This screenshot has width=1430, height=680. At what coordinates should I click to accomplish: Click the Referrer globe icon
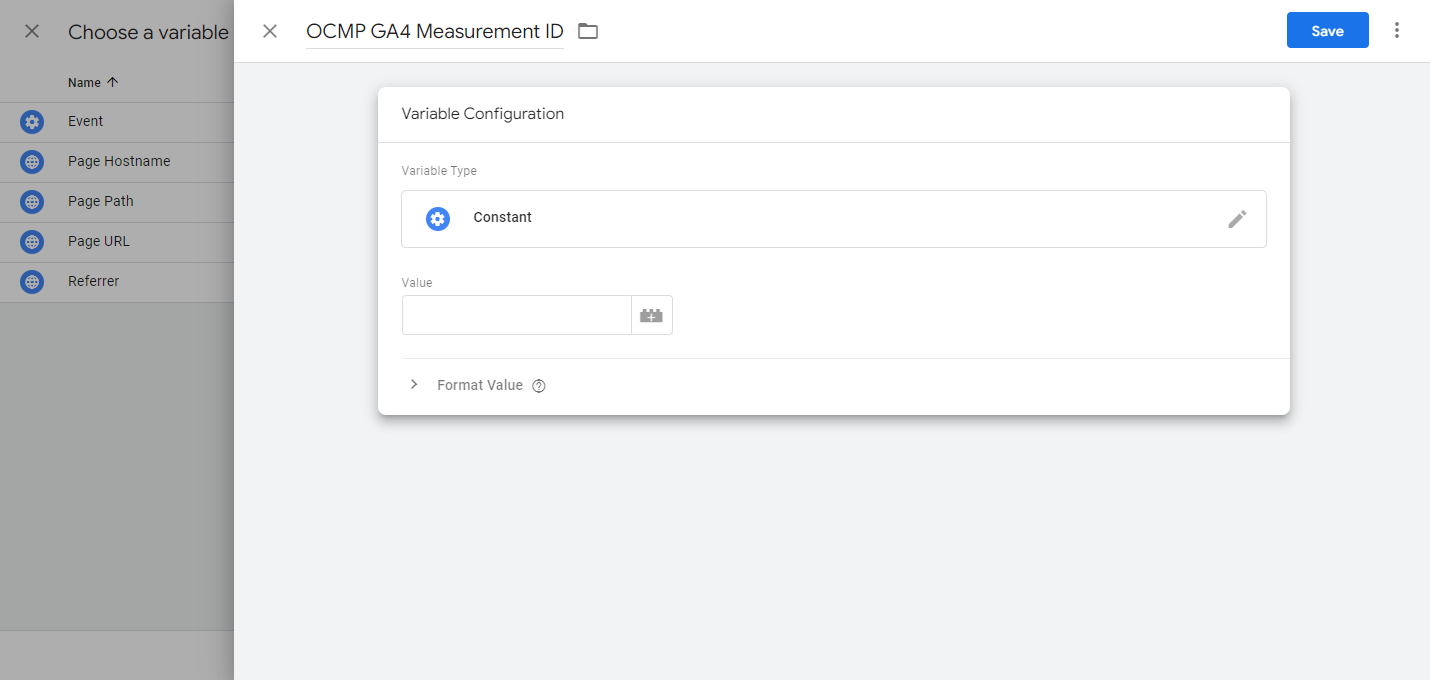click(x=32, y=282)
